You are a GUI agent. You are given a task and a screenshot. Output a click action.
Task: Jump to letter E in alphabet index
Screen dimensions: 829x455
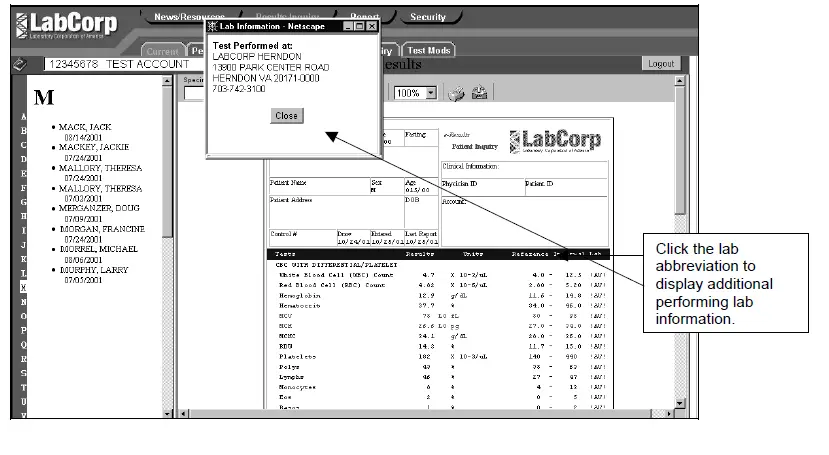(23, 173)
